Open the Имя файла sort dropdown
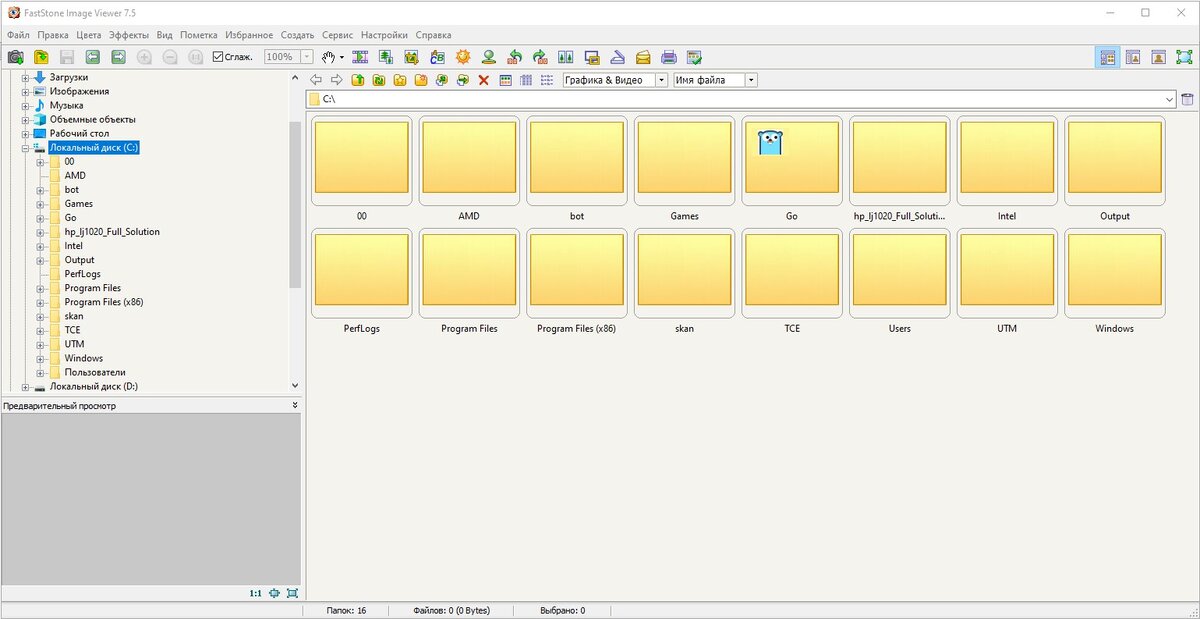The height and width of the screenshot is (619, 1200). [x=751, y=80]
